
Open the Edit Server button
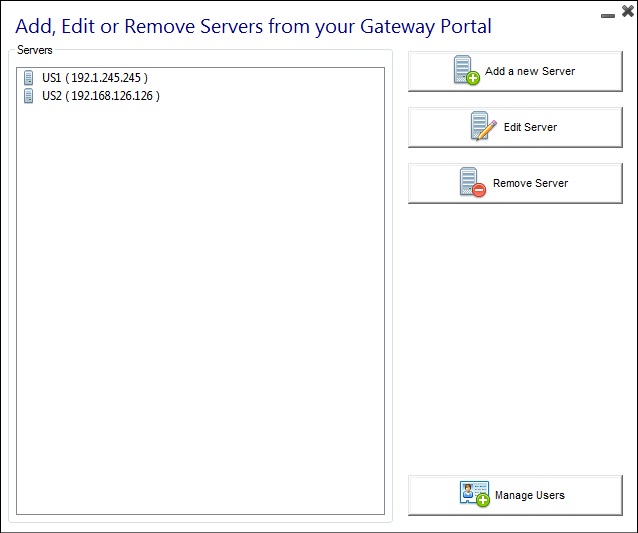[515, 128]
